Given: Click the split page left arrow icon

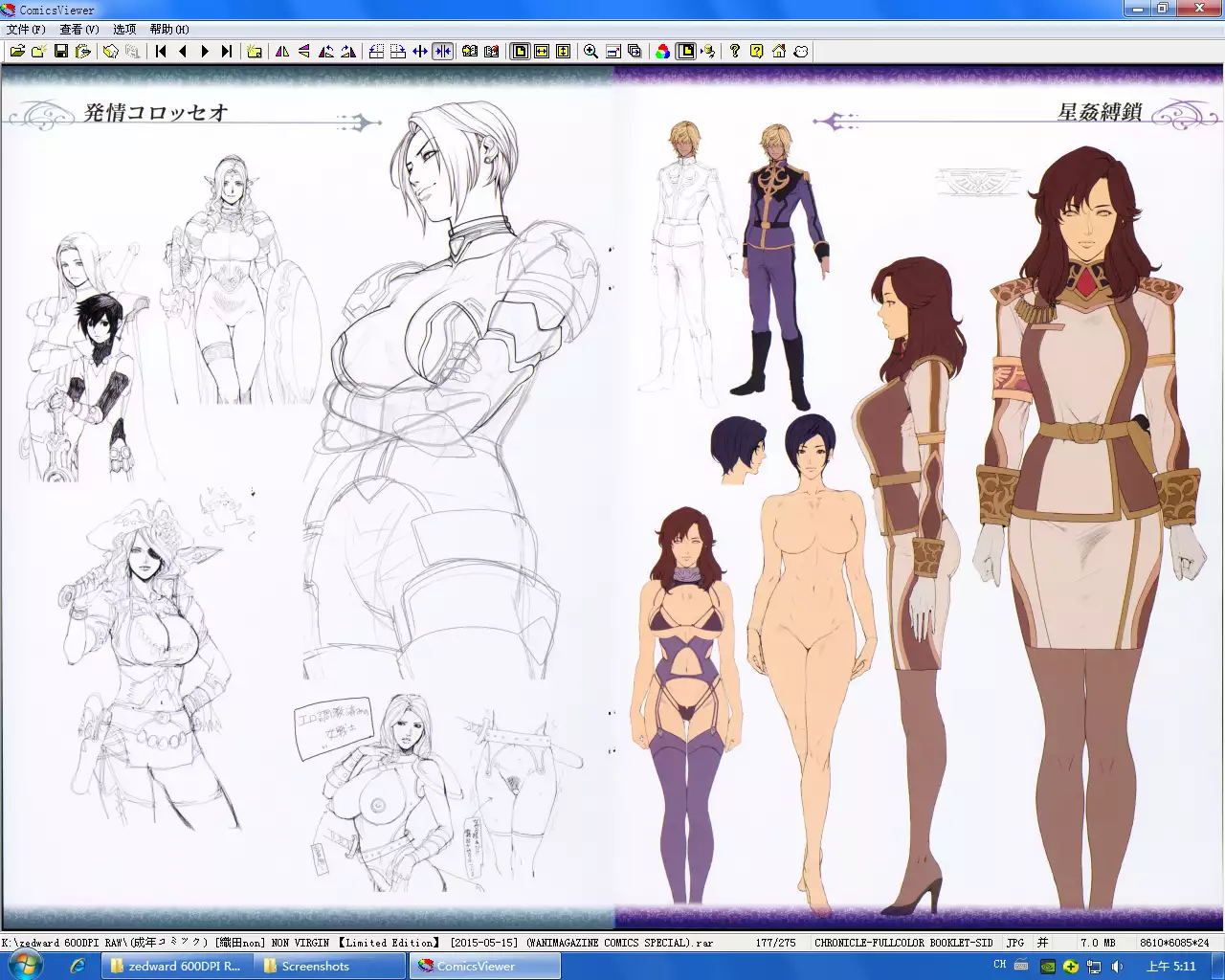Looking at the screenshot, I should pyautogui.click(x=376, y=52).
